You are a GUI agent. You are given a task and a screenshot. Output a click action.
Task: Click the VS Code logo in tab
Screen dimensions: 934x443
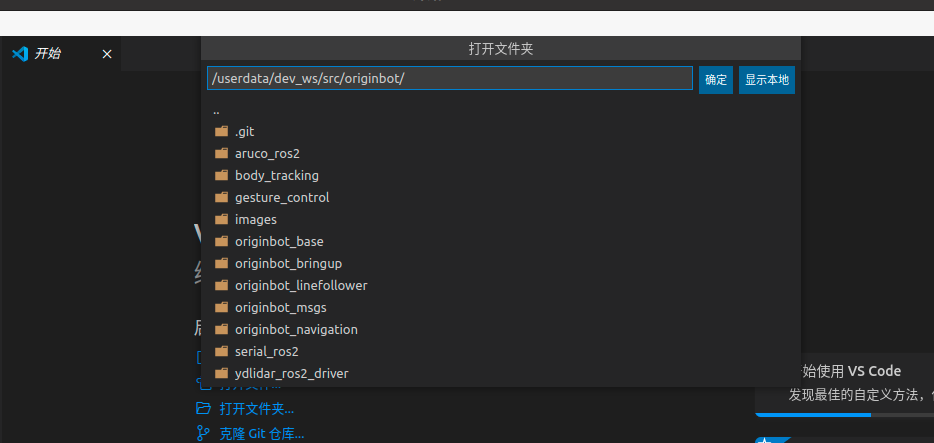coord(19,54)
